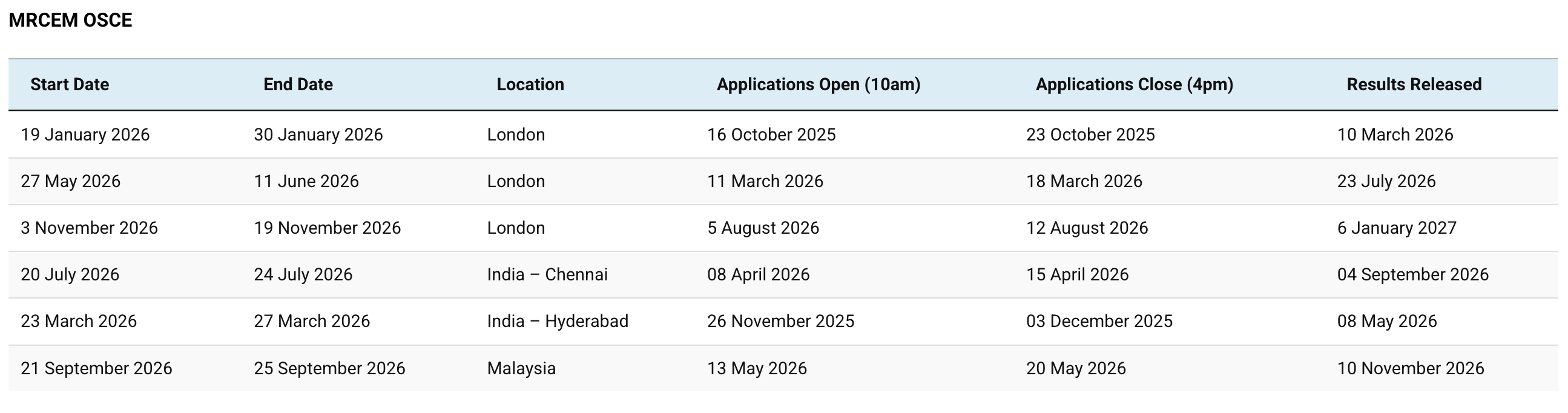
Task: Click the Start Date column header
Action: coord(70,84)
